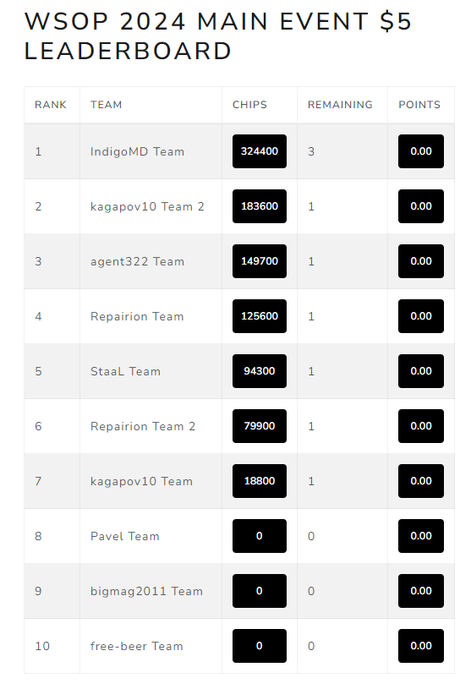Select IndigoMD Team name
Screen dimensions: 471x700
pyautogui.click(x=137, y=152)
